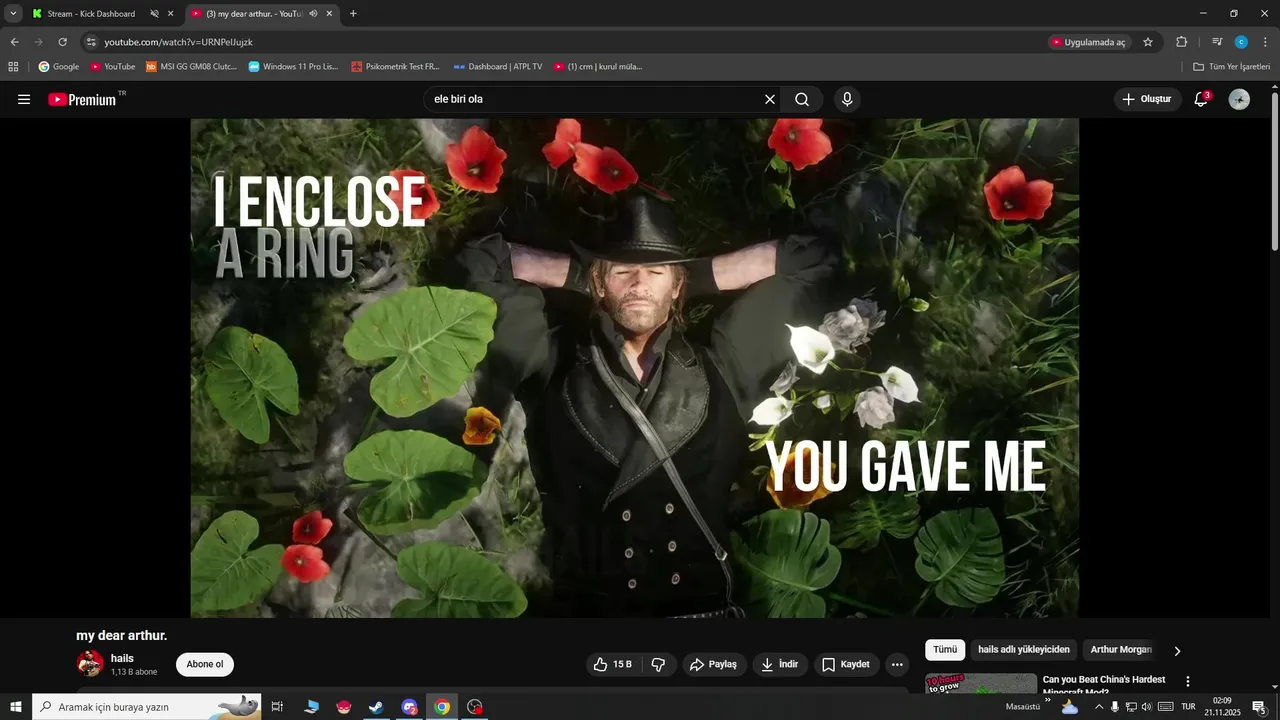Open the hails channel avatar
1280x720 pixels.
click(x=90, y=664)
